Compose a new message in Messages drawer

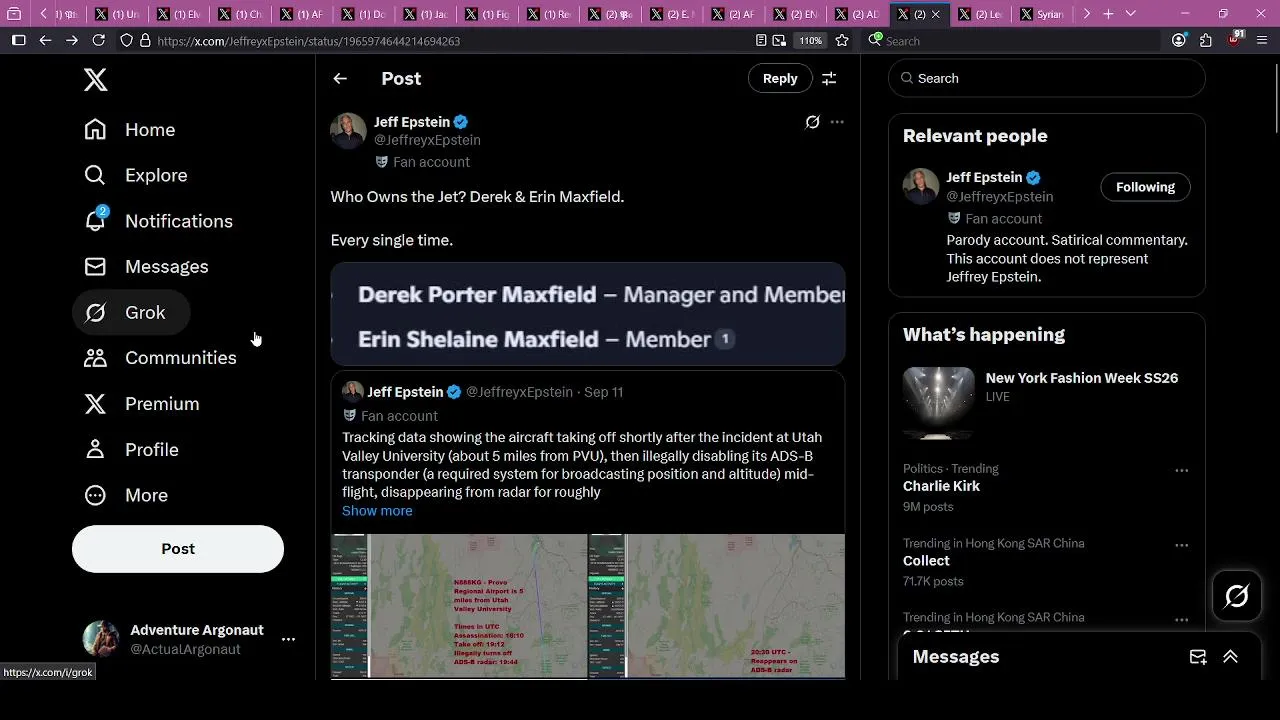1197,657
